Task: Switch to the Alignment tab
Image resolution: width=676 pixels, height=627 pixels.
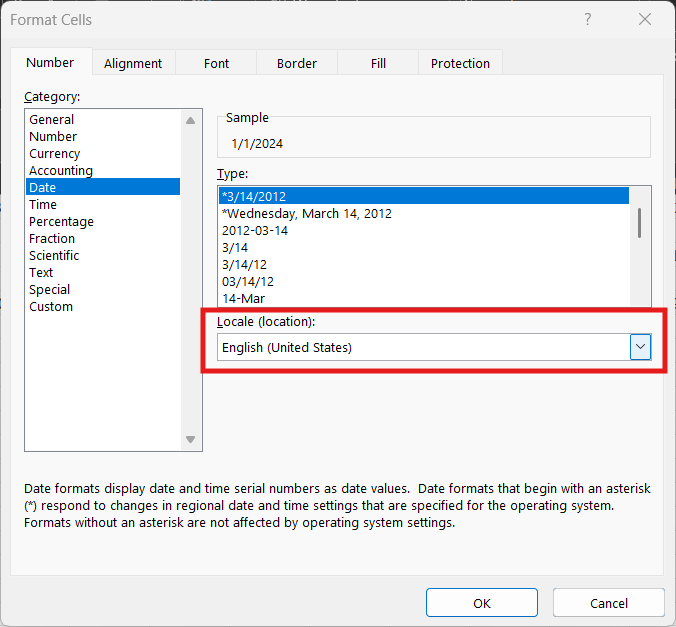Action: click(x=133, y=63)
